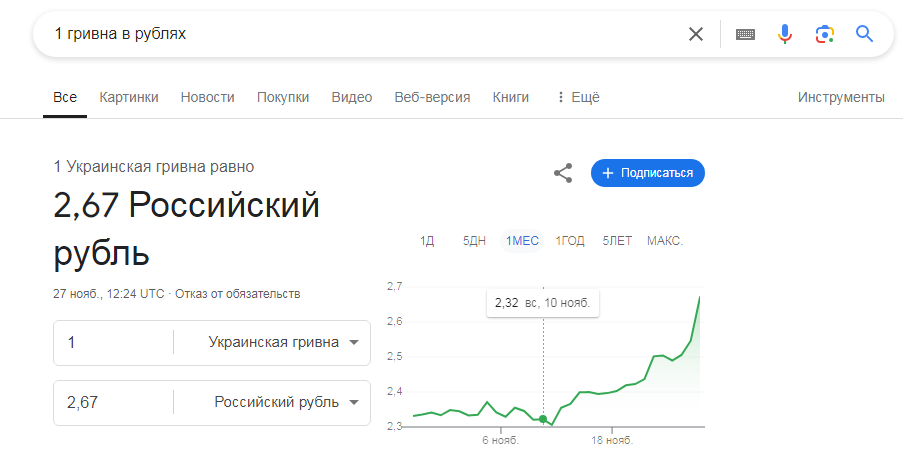Expand the Украинская гривна currency dropdown
Screen dimensions: 903x458
[272, 342]
